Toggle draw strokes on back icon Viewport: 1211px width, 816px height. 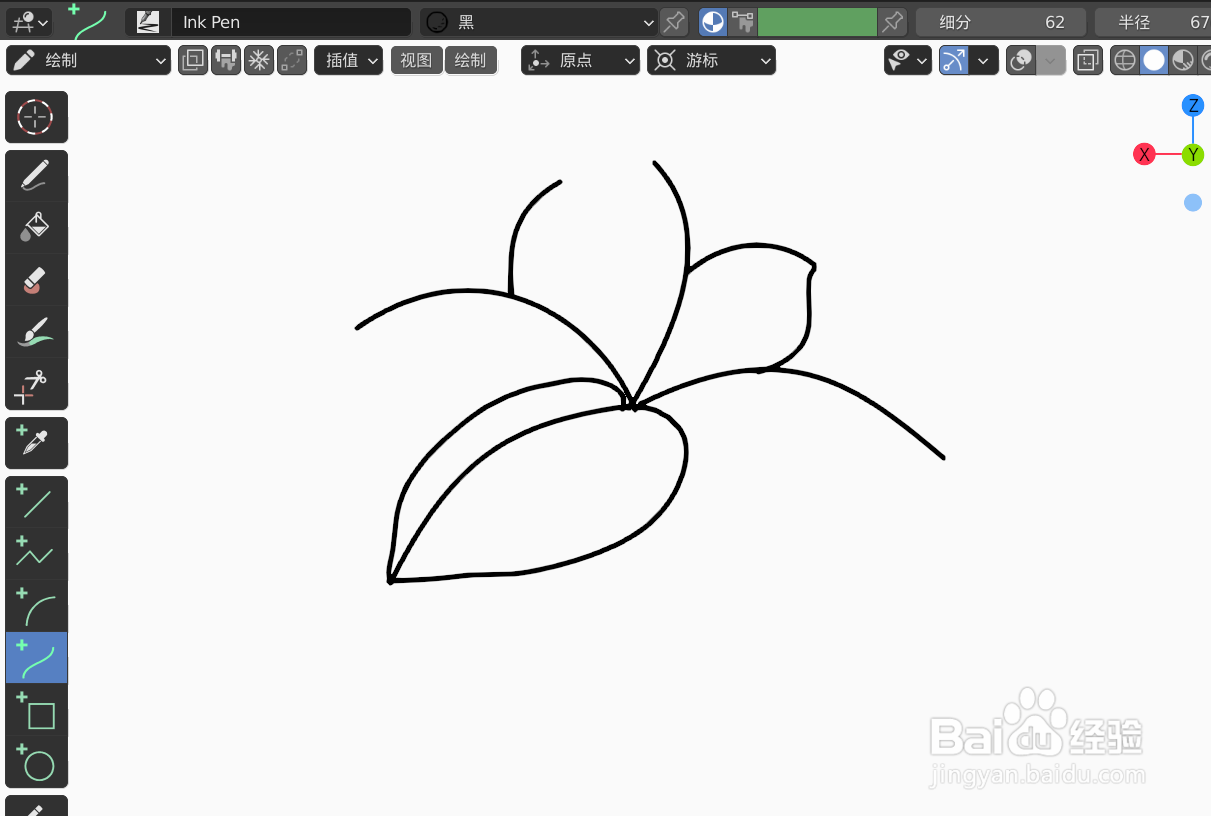(x=193, y=60)
